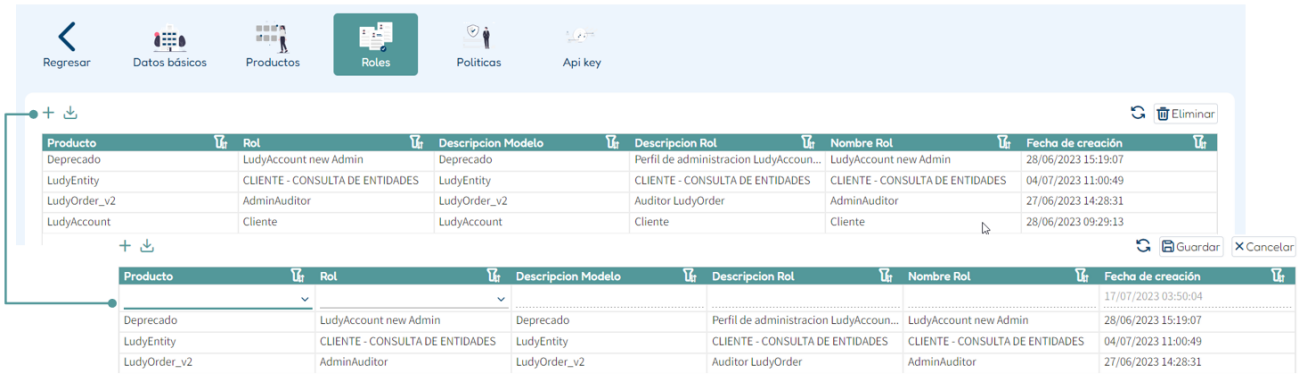Image resolution: width=1299 pixels, height=374 pixels.
Task: Click the upper download/export icon
Action: tap(70, 112)
